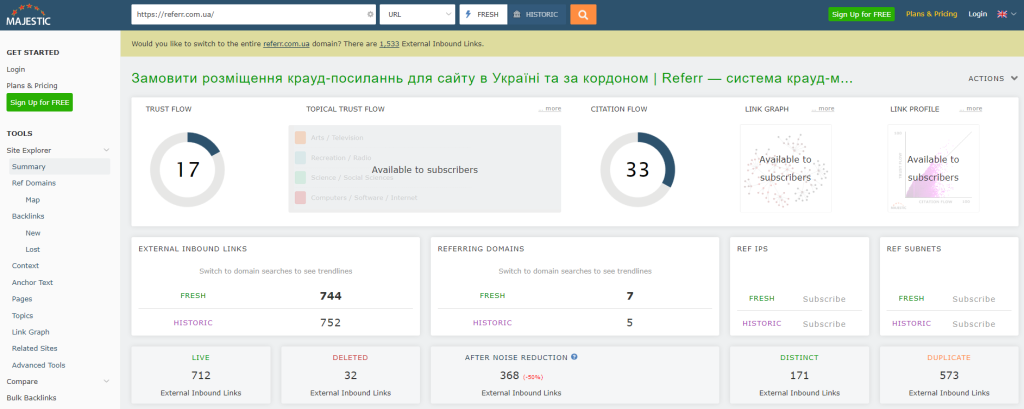Select Anchor Text in the sidebar
1024x409 pixels.
(32, 282)
